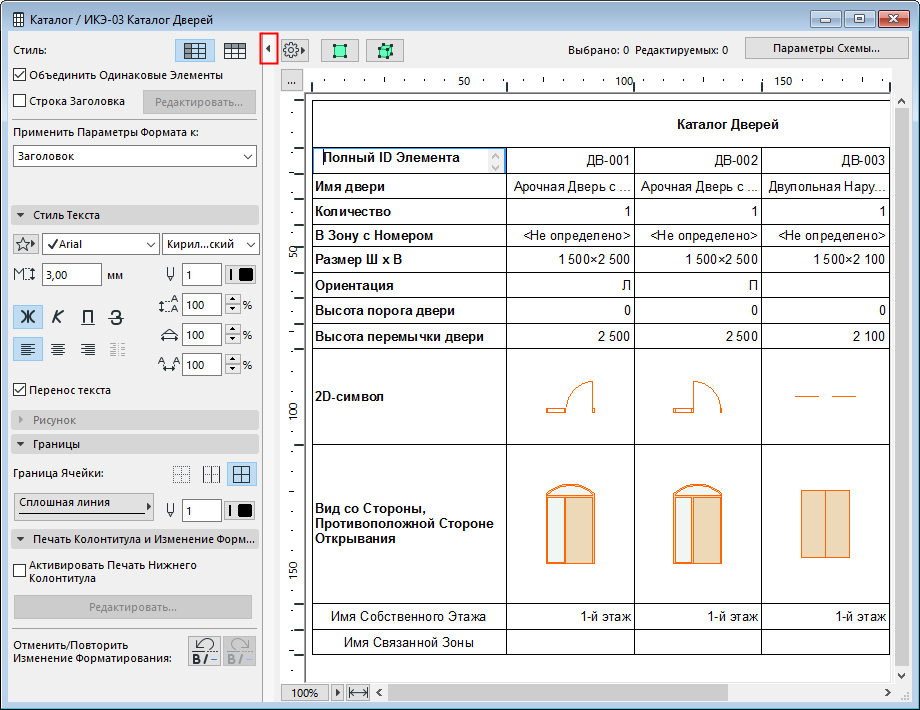920x710 pixels.
Task: Open the gear settings menu in toolbar
Action: 294,49
